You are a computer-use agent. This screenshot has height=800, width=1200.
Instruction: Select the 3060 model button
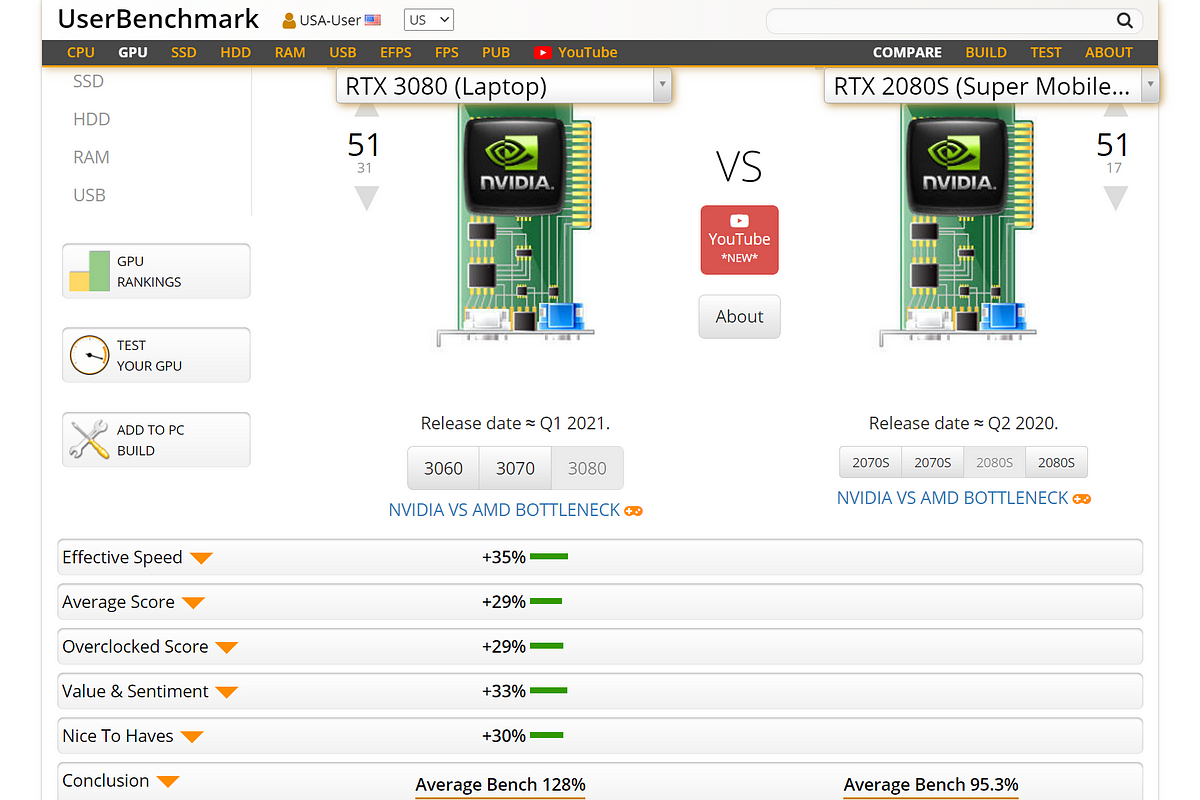444,468
